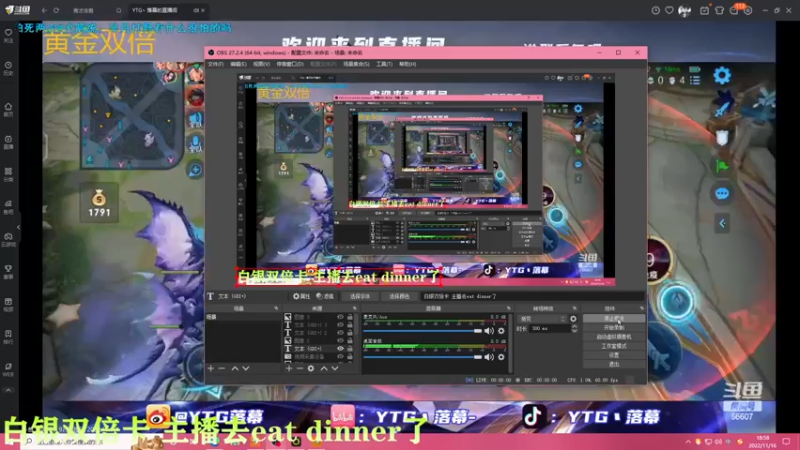Toggle lock on 文本 (GDI+) 3 source

(350, 325)
